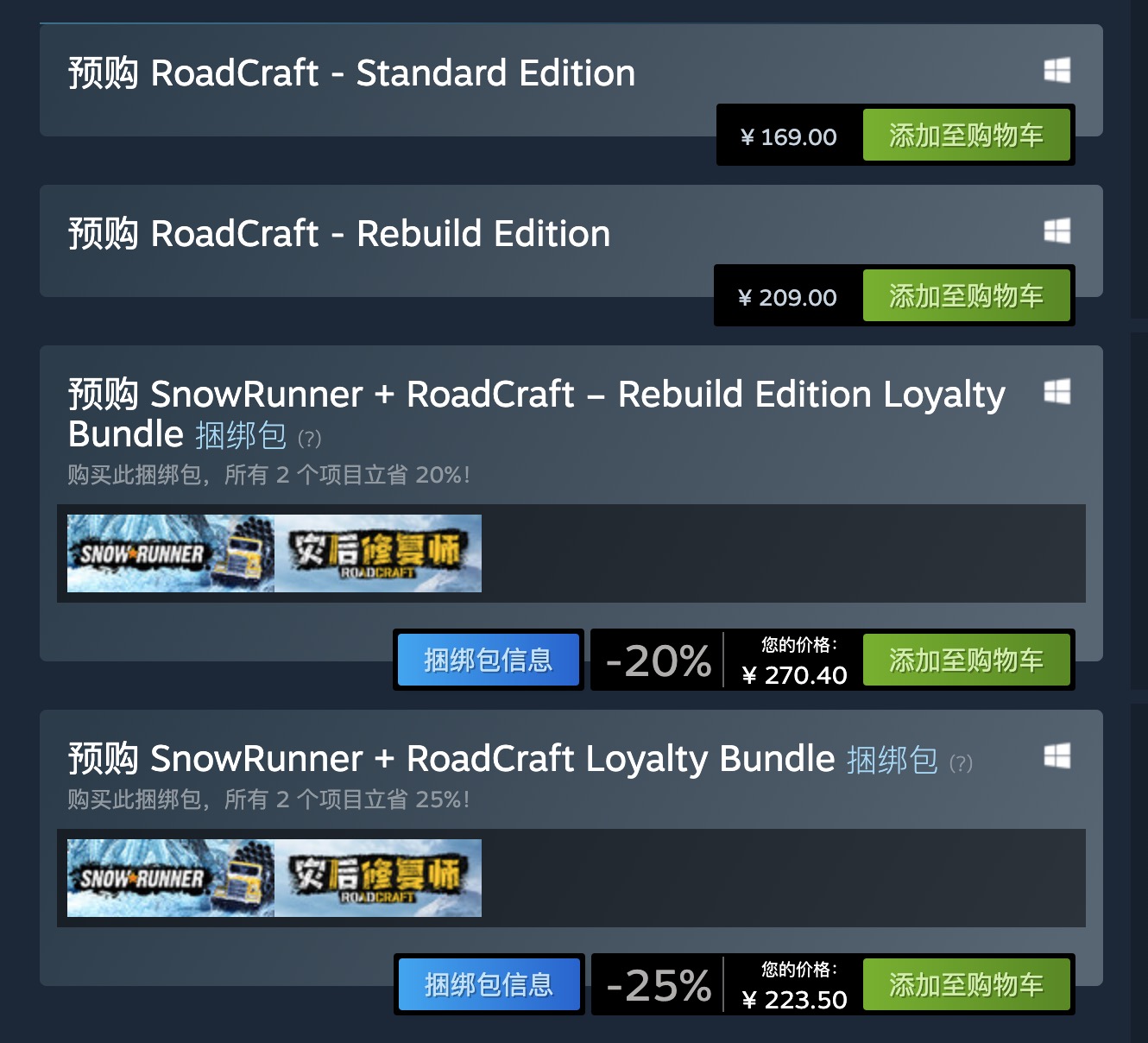Click (?) help icon beside RoadCraft Loyalty Bundle
1148x1043 pixels.
pos(961,763)
